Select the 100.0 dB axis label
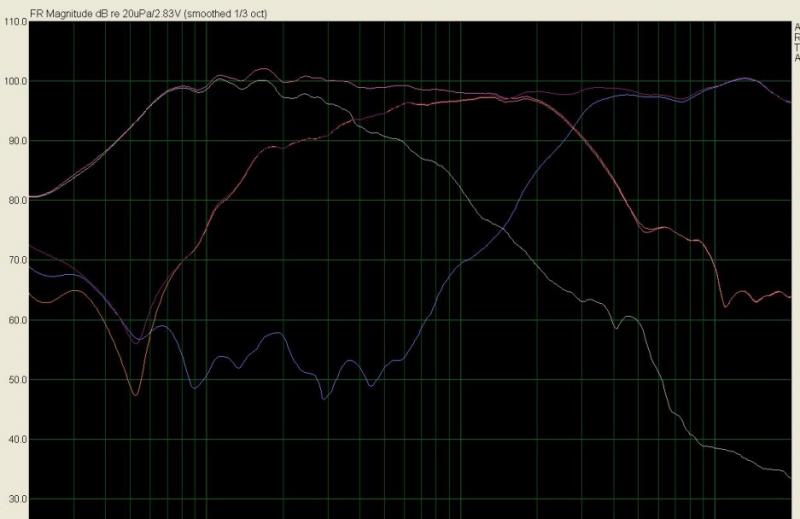Screen dimensions: 800x519 tap(15, 81)
